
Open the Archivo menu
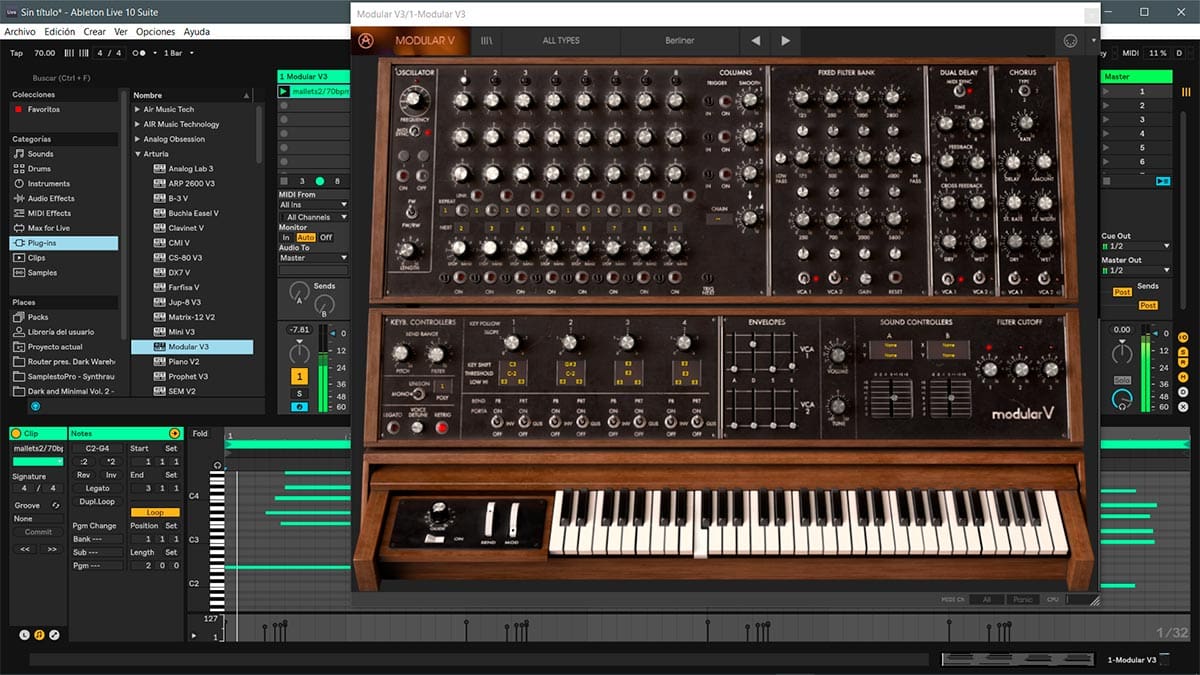20,32
